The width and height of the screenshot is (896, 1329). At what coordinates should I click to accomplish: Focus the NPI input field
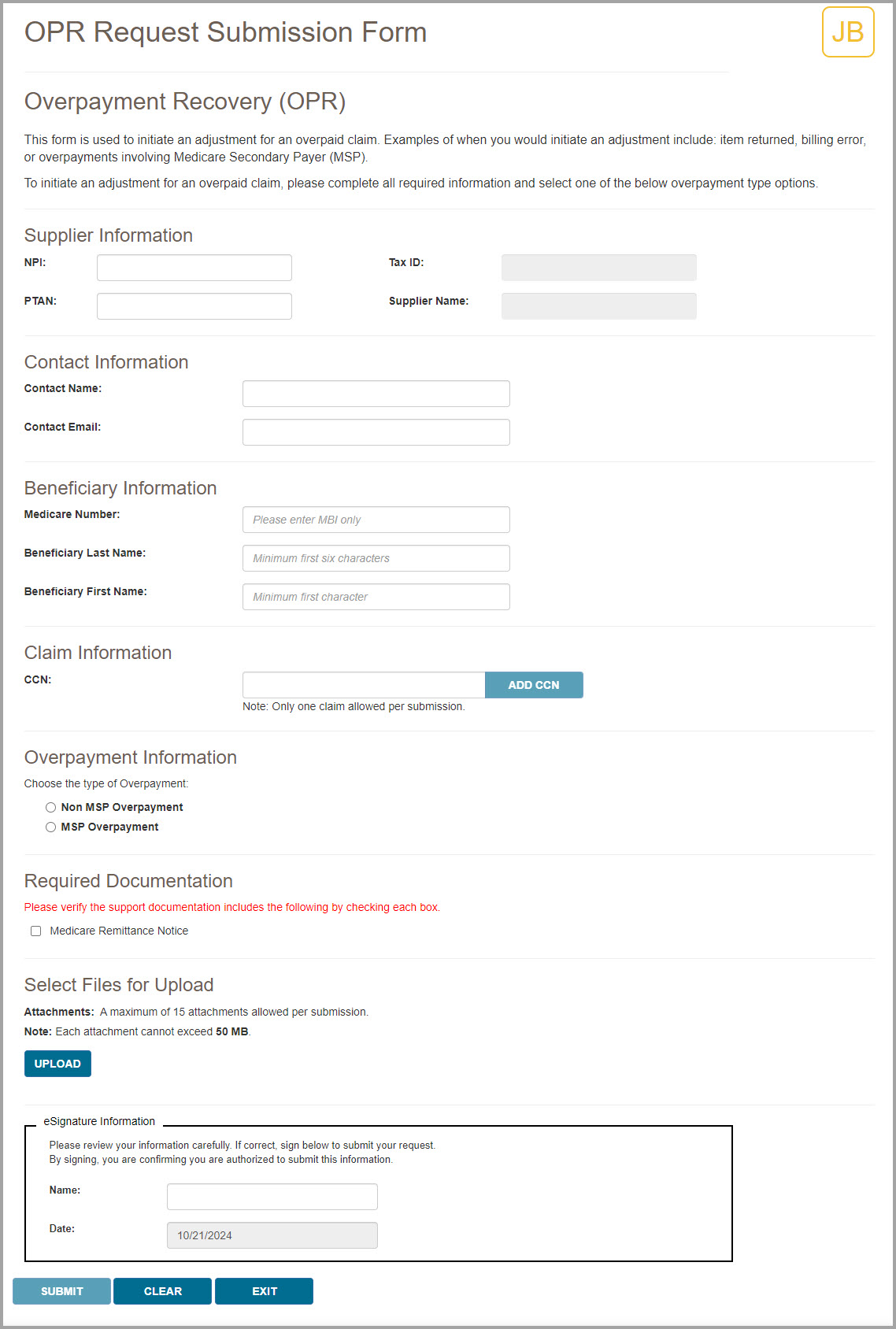point(194,268)
